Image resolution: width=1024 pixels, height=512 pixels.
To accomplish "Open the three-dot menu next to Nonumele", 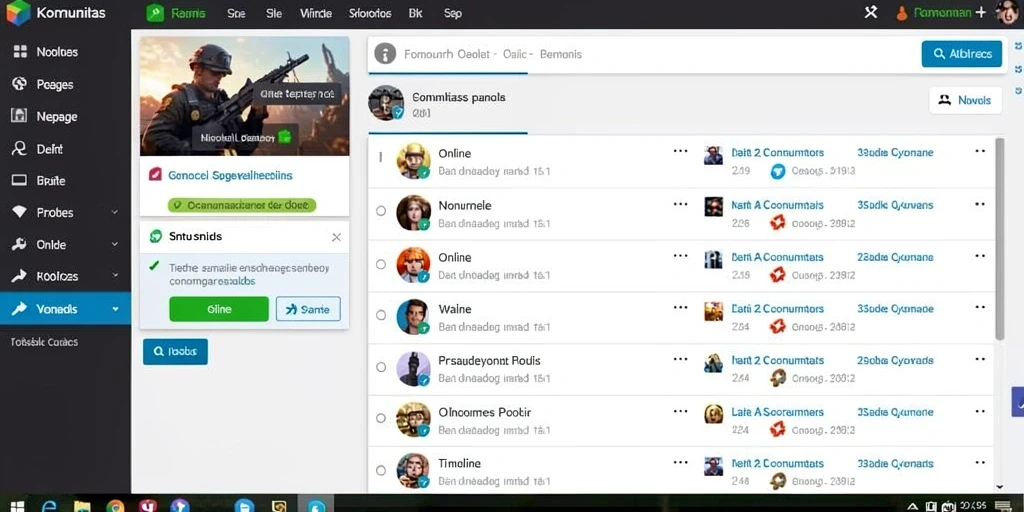I will pos(680,204).
